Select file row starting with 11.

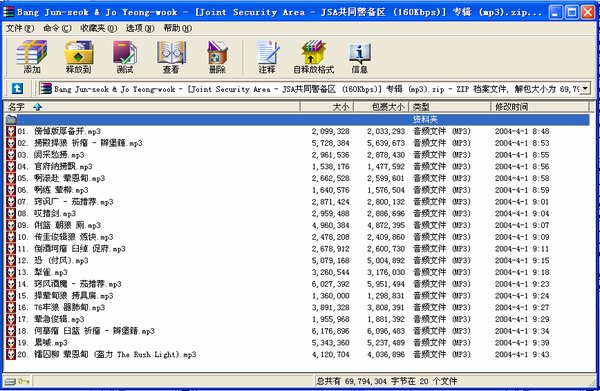297,249
